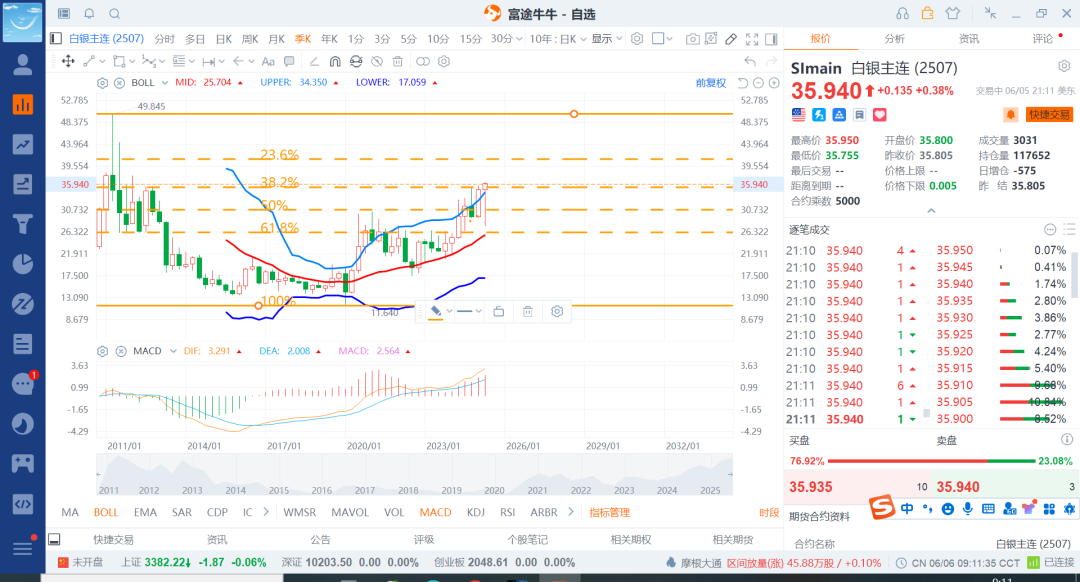
Task: Click the ask price 35.940 in sell panel
Action: 957,487
